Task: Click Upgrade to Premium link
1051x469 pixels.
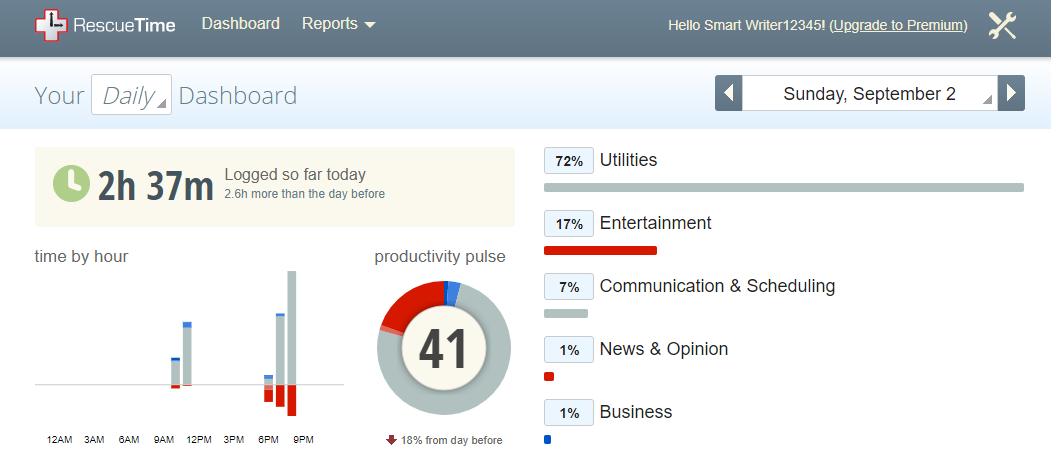Action: tap(898, 25)
